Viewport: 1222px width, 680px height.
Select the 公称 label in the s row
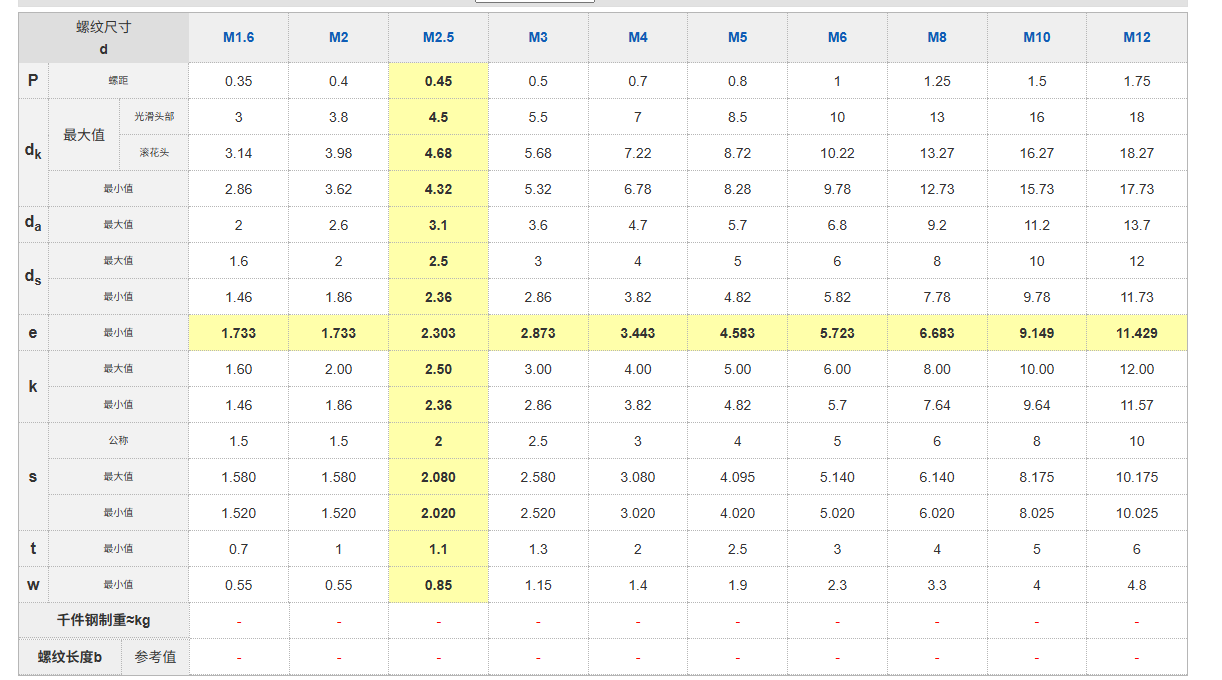tap(118, 441)
